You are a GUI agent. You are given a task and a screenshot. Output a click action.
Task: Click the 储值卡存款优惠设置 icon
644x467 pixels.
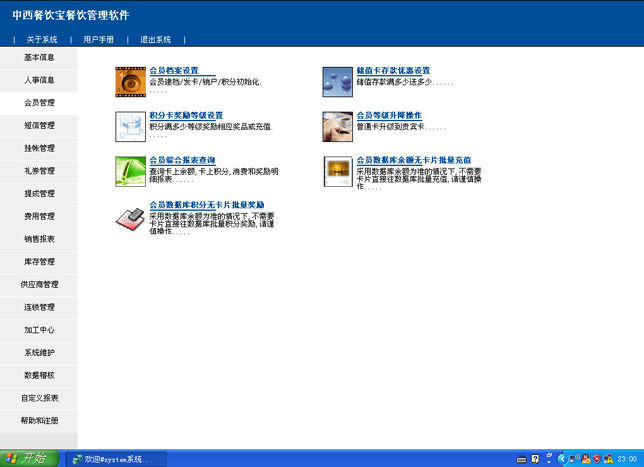(x=338, y=81)
